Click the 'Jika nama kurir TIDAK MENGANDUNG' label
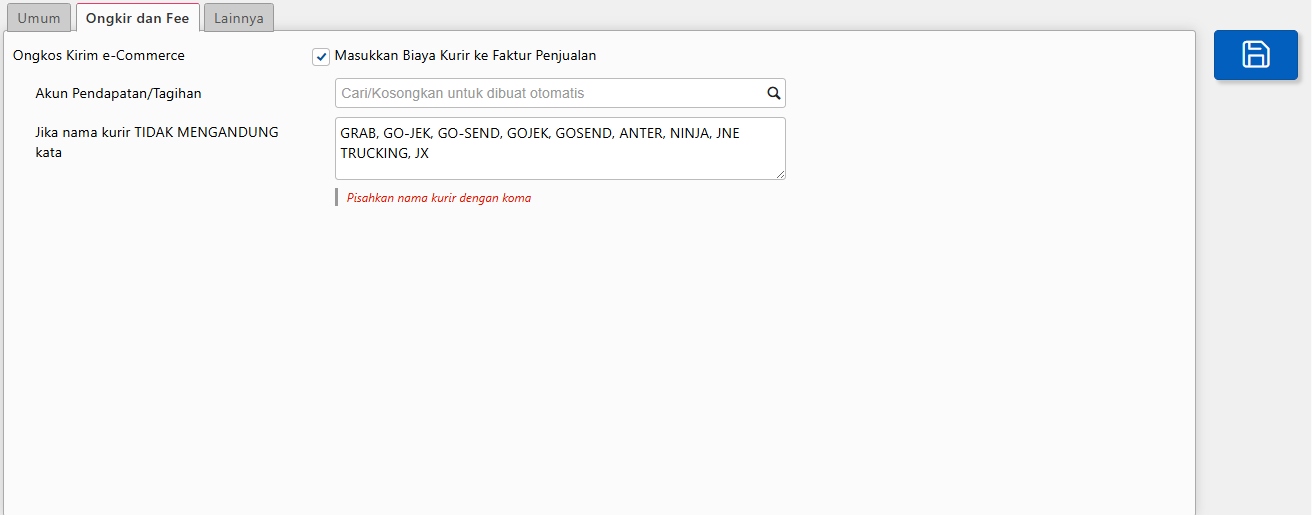Image resolution: width=1312 pixels, height=515 pixels. (x=156, y=132)
